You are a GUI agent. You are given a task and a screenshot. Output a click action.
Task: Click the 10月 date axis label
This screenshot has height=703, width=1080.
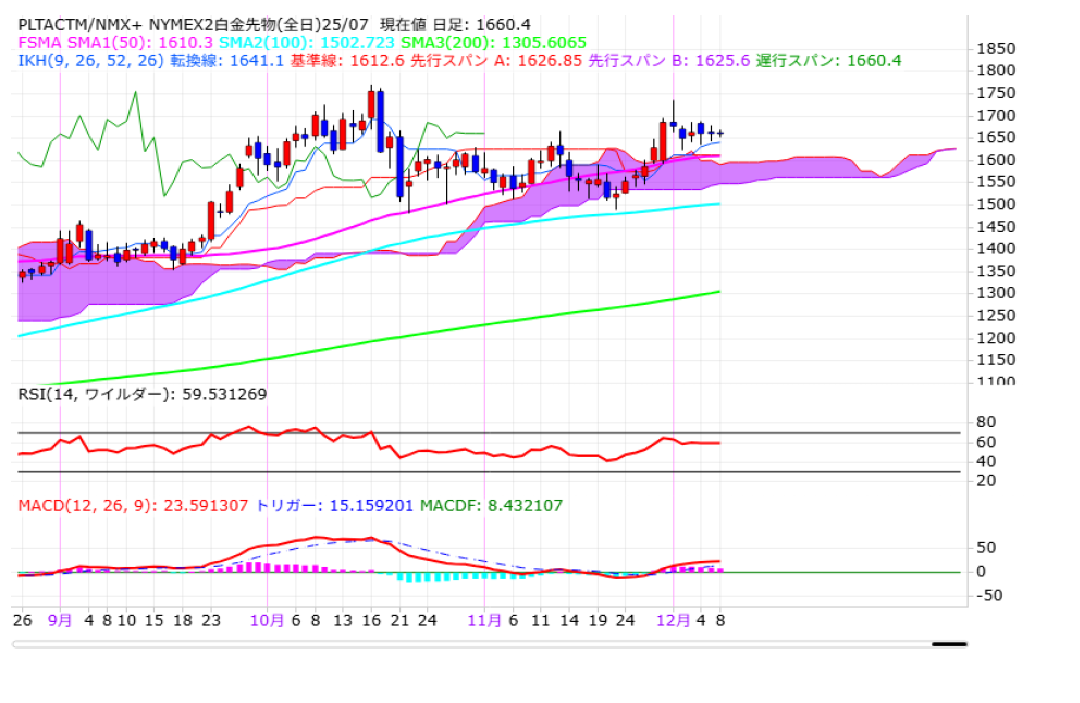pos(268,620)
